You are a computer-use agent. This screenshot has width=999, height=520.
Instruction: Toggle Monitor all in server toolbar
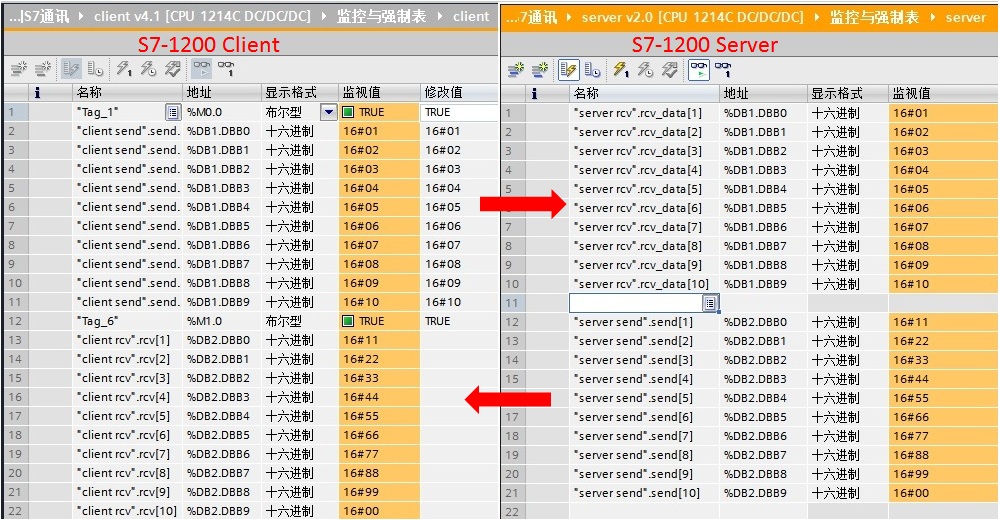click(699, 69)
